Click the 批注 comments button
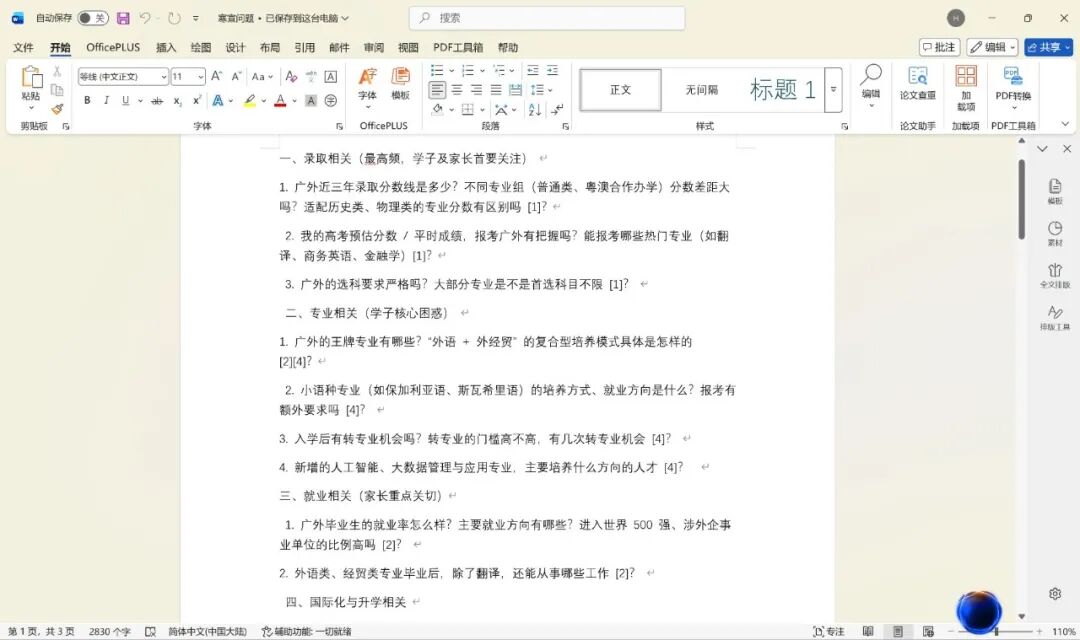1080x640 pixels. click(x=939, y=47)
